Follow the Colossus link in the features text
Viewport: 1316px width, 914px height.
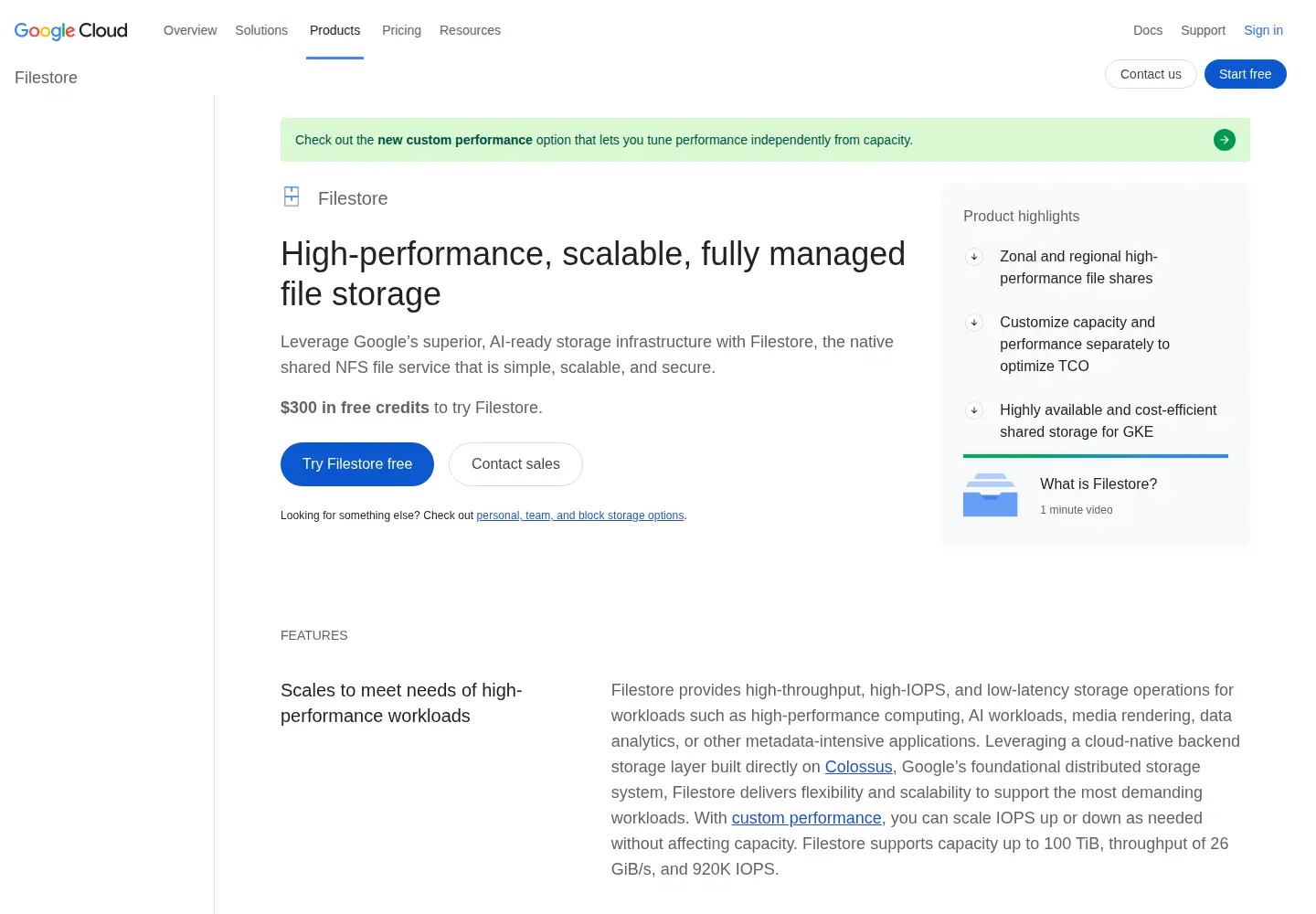[859, 767]
